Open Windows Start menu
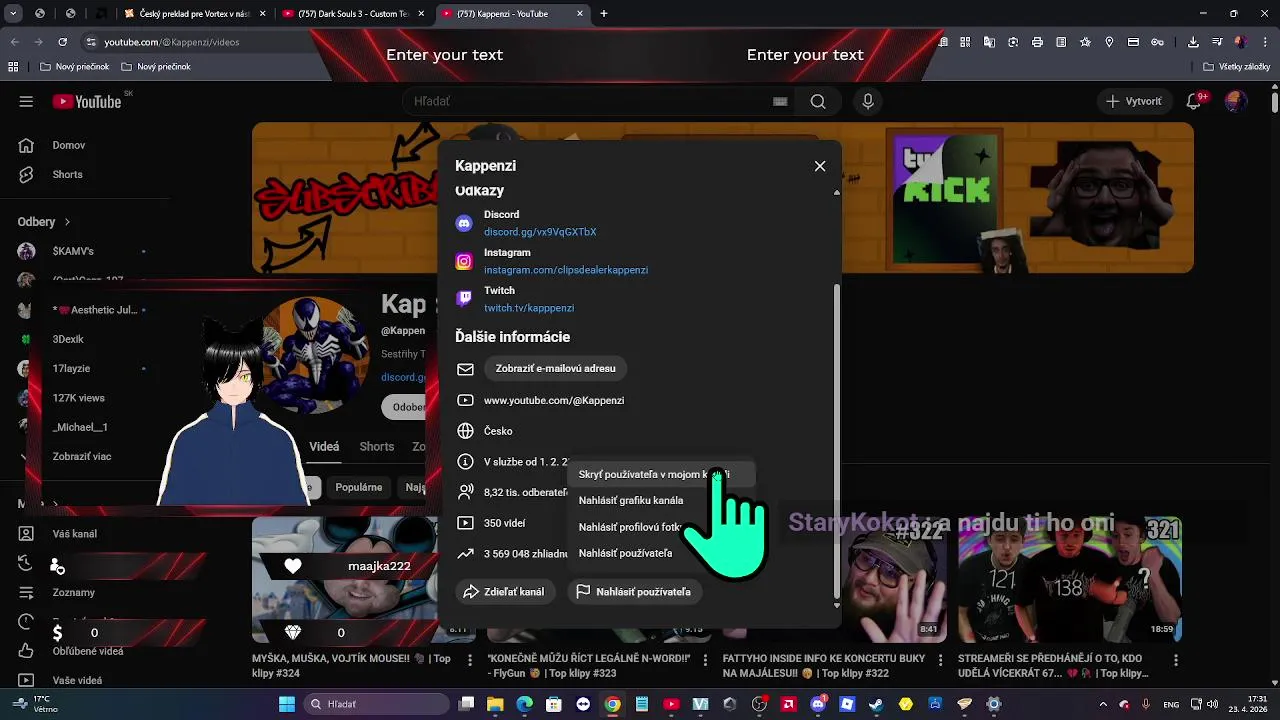This screenshot has height=720, width=1280. 287,704
